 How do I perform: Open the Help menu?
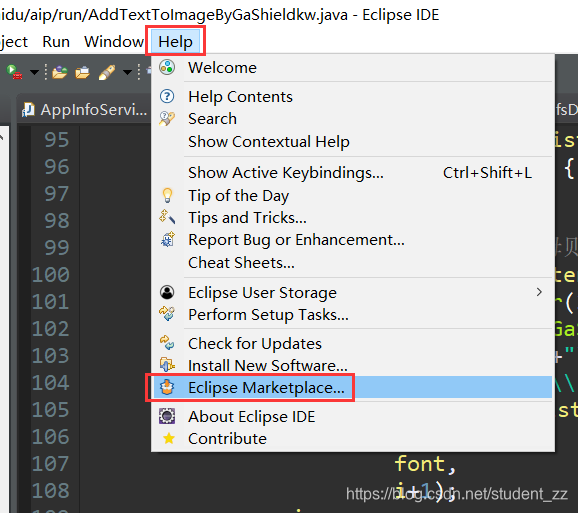175,42
